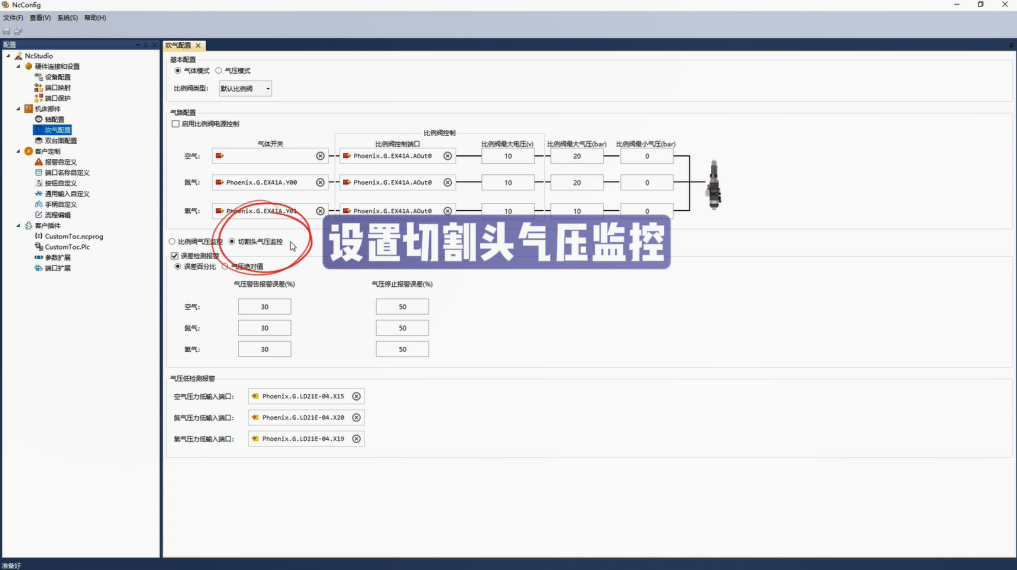This screenshot has width=1017, height=570.
Task: Close the 吹气配置 tab
Action: point(198,46)
